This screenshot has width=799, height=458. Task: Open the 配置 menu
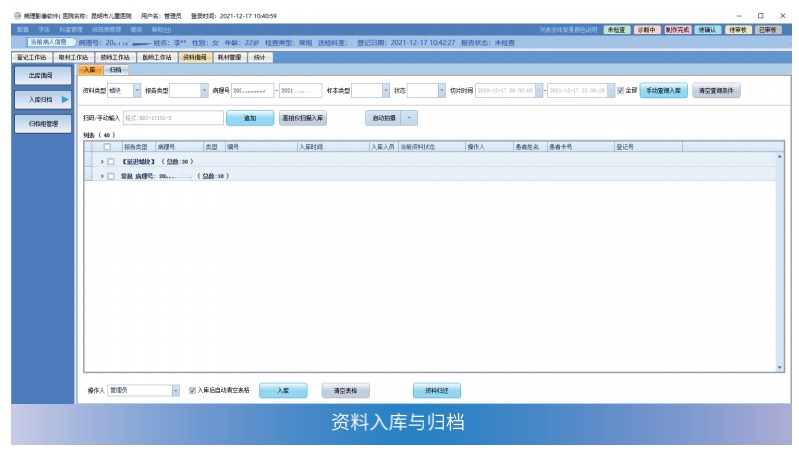22,30
